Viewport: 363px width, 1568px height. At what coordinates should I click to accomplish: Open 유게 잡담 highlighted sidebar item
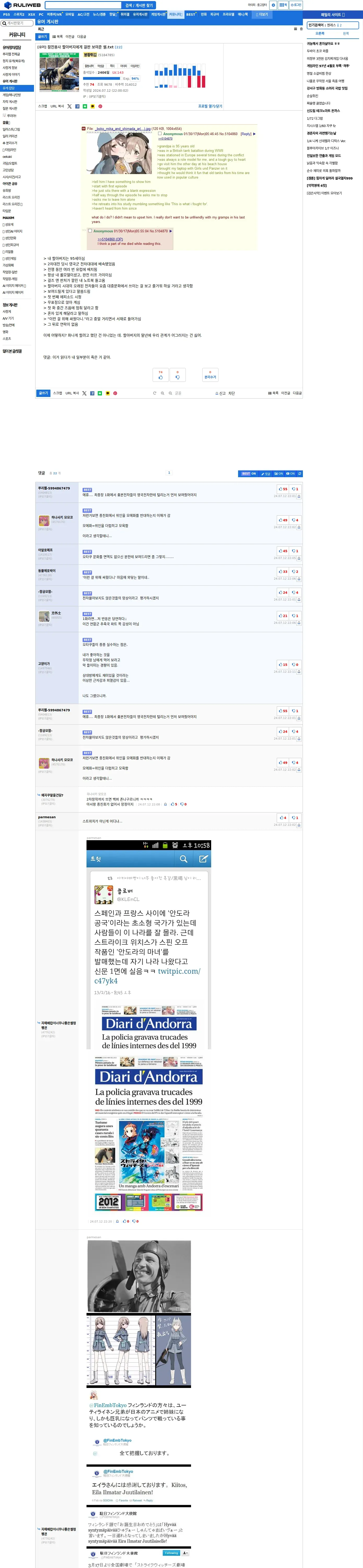click(x=17, y=88)
